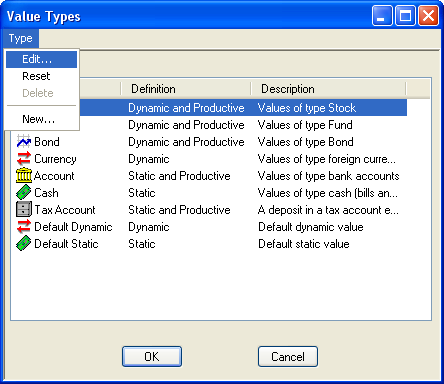
Task: Choose Edit... from the Type menu
Action: (41, 59)
